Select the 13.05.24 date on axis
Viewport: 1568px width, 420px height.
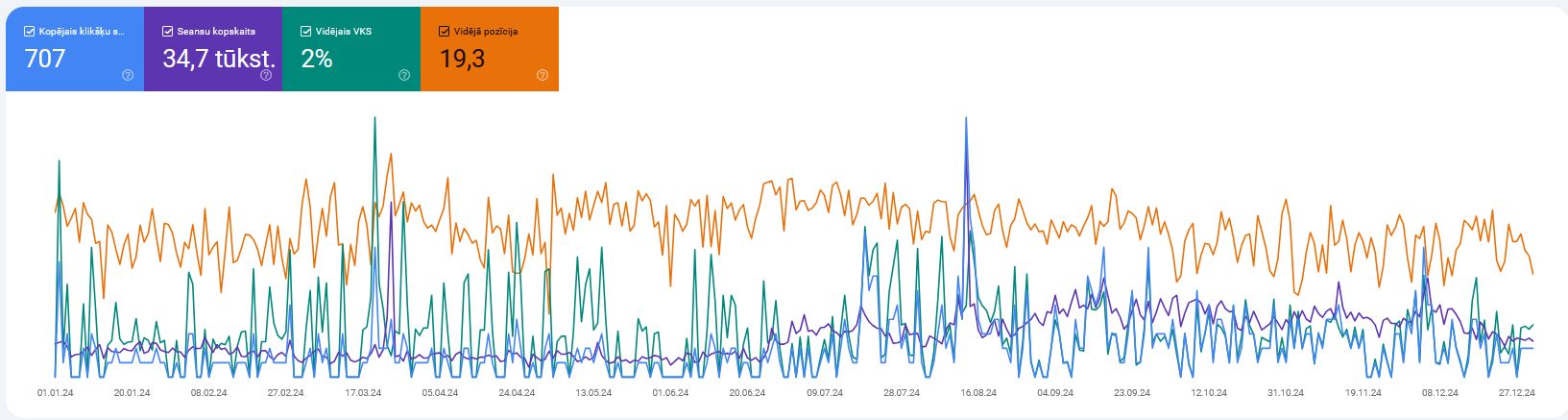click(593, 393)
